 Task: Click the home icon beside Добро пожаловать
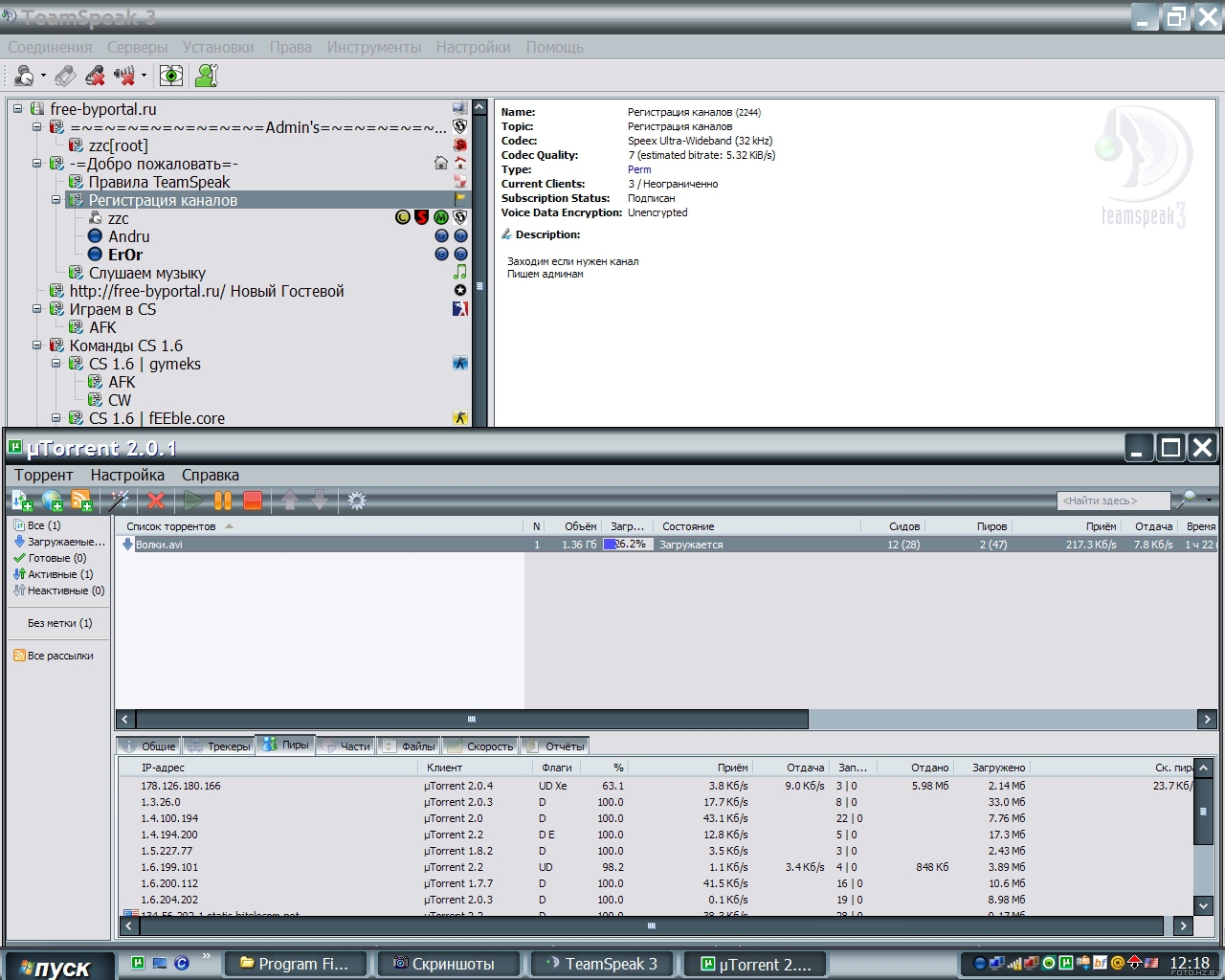[441, 164]
